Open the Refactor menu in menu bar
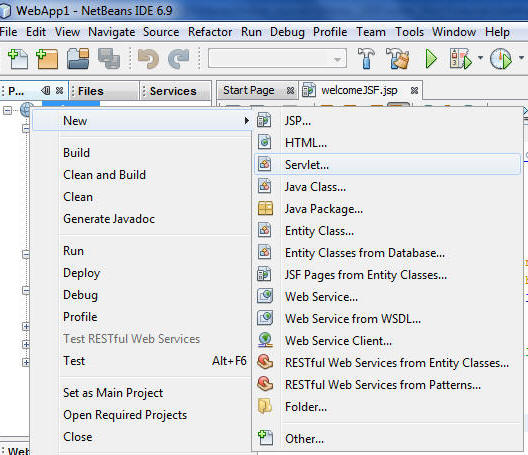Screen dimensions: 528x455 pos(210,32)
